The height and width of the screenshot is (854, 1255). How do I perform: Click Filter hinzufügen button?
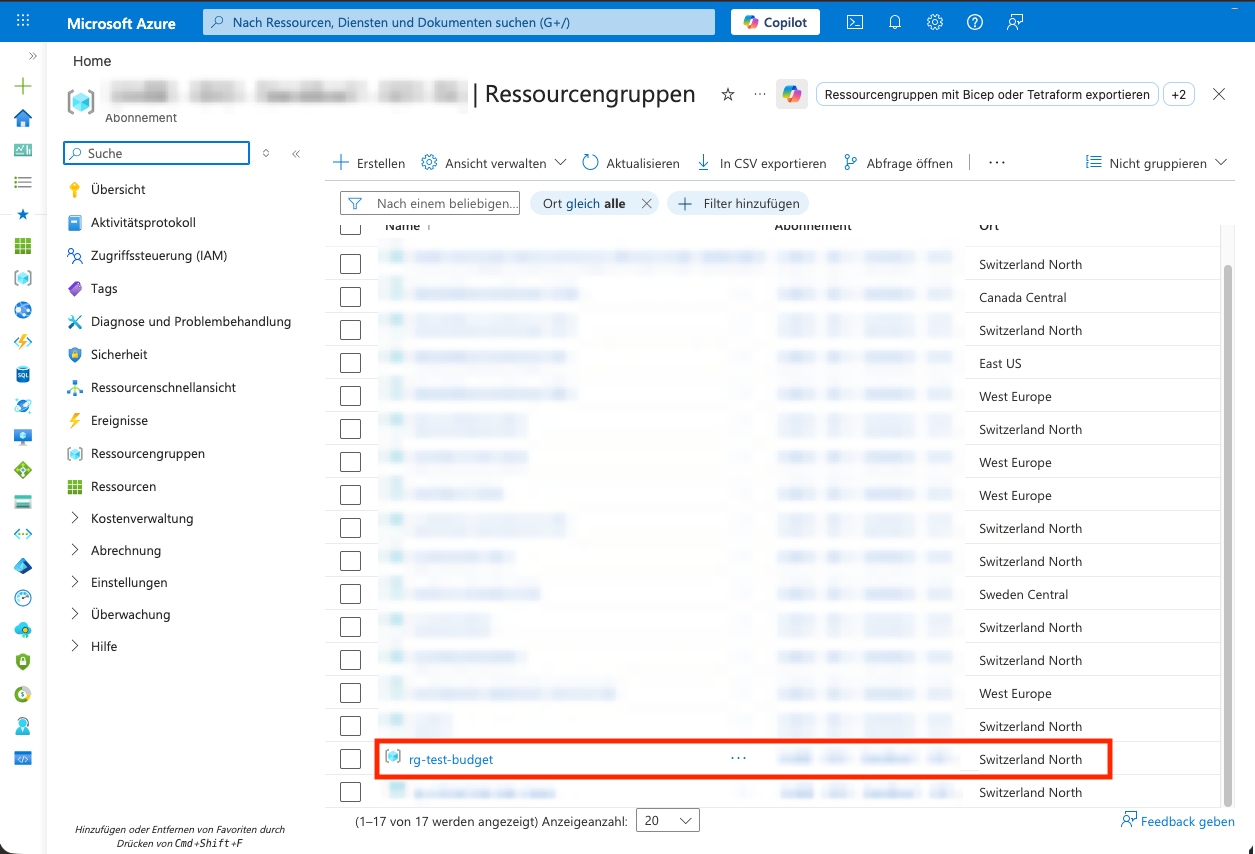[x=739, y=203]
